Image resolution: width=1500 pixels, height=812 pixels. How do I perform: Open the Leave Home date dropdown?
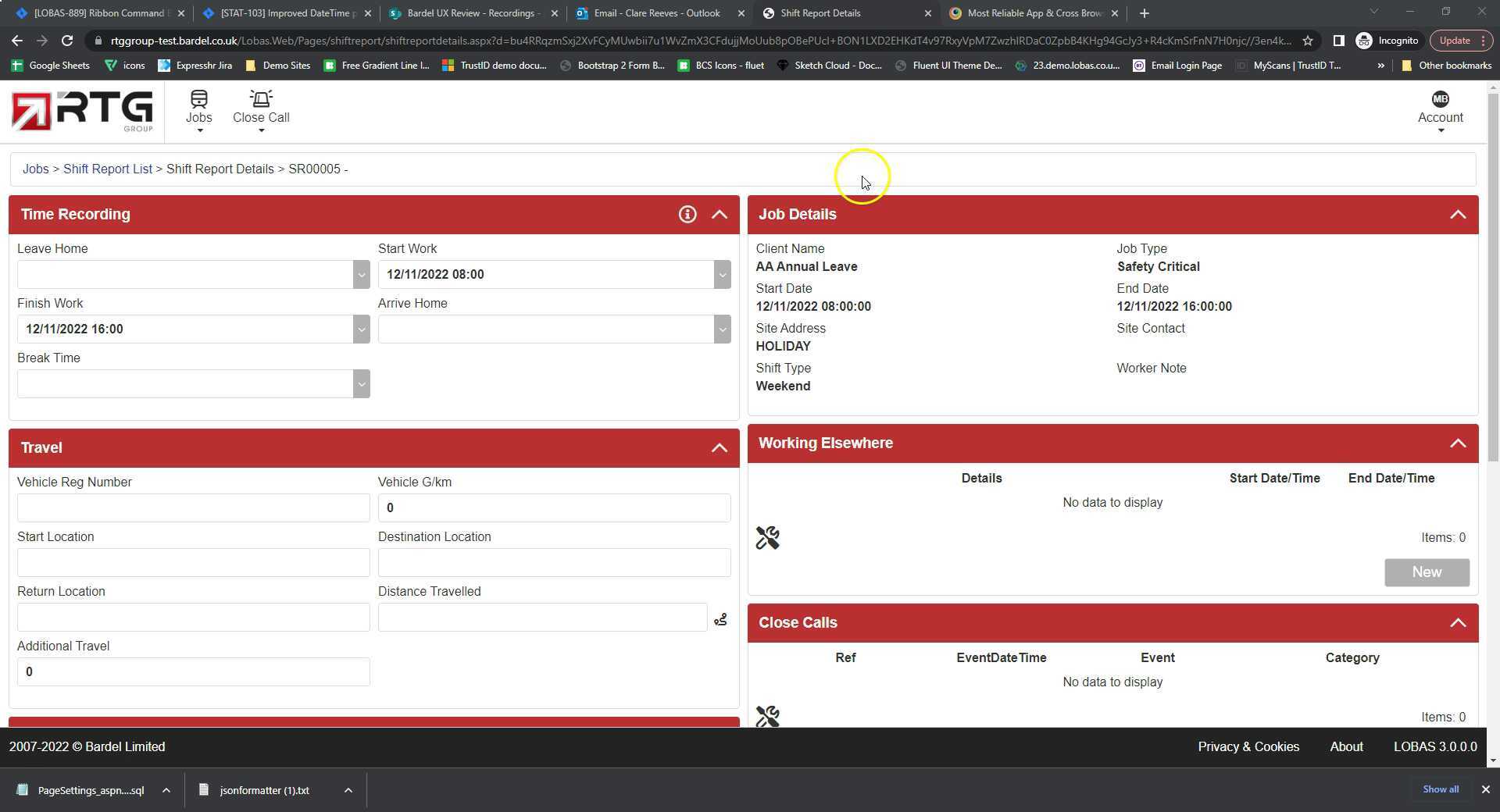point(361,275)
